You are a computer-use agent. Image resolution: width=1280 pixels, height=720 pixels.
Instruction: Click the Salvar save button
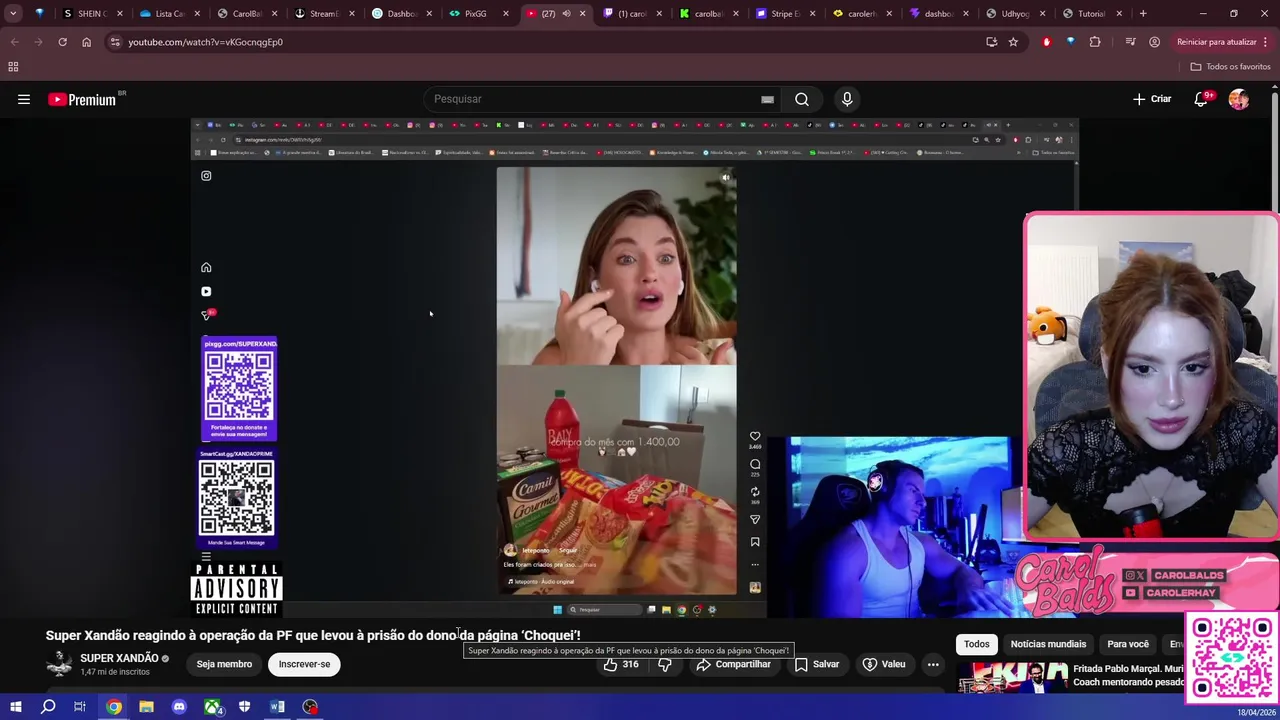(816, 664)
